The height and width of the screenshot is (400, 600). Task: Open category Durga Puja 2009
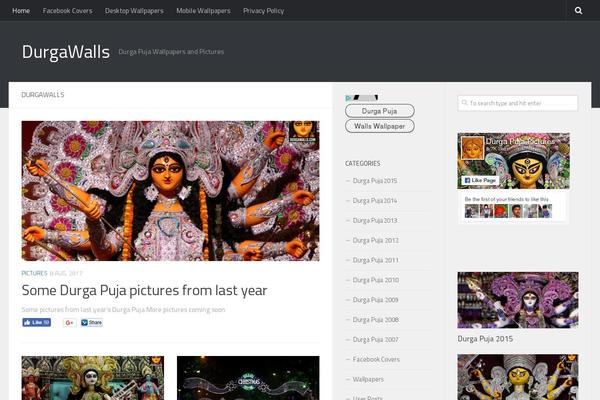pyautogui.click(x=375, y=300)
